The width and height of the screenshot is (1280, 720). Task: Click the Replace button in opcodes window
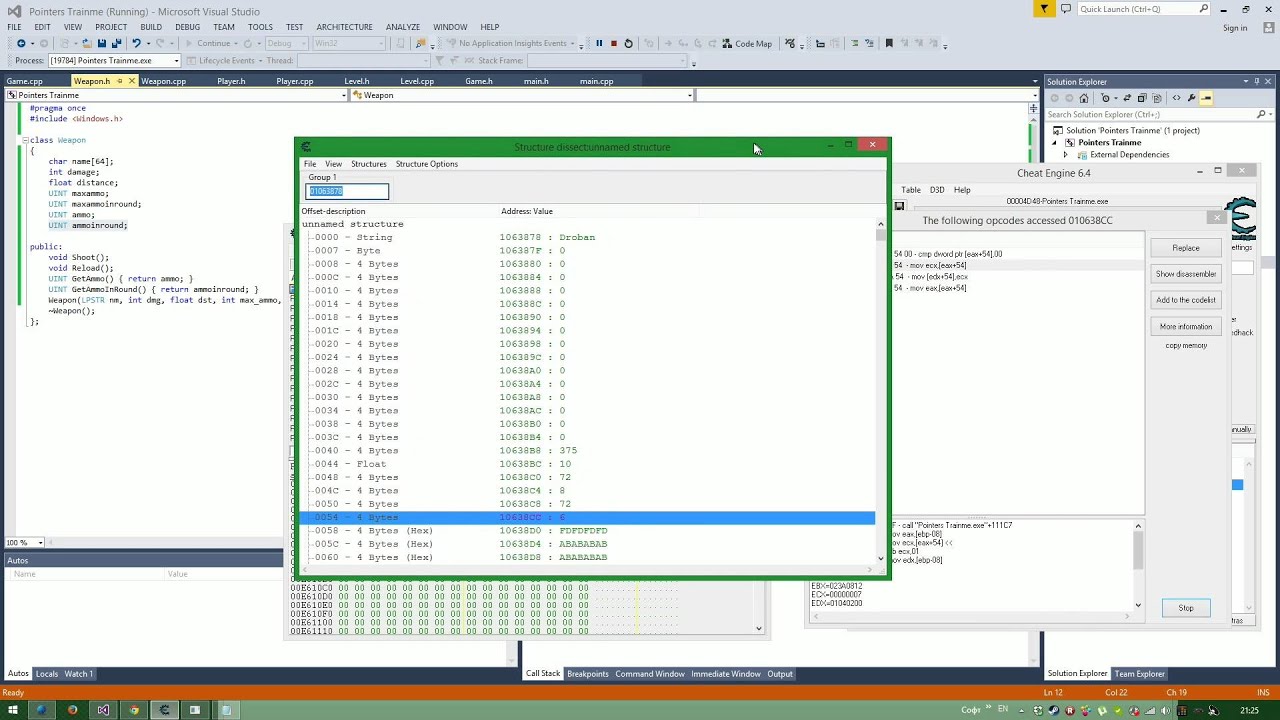point(1186,248)
